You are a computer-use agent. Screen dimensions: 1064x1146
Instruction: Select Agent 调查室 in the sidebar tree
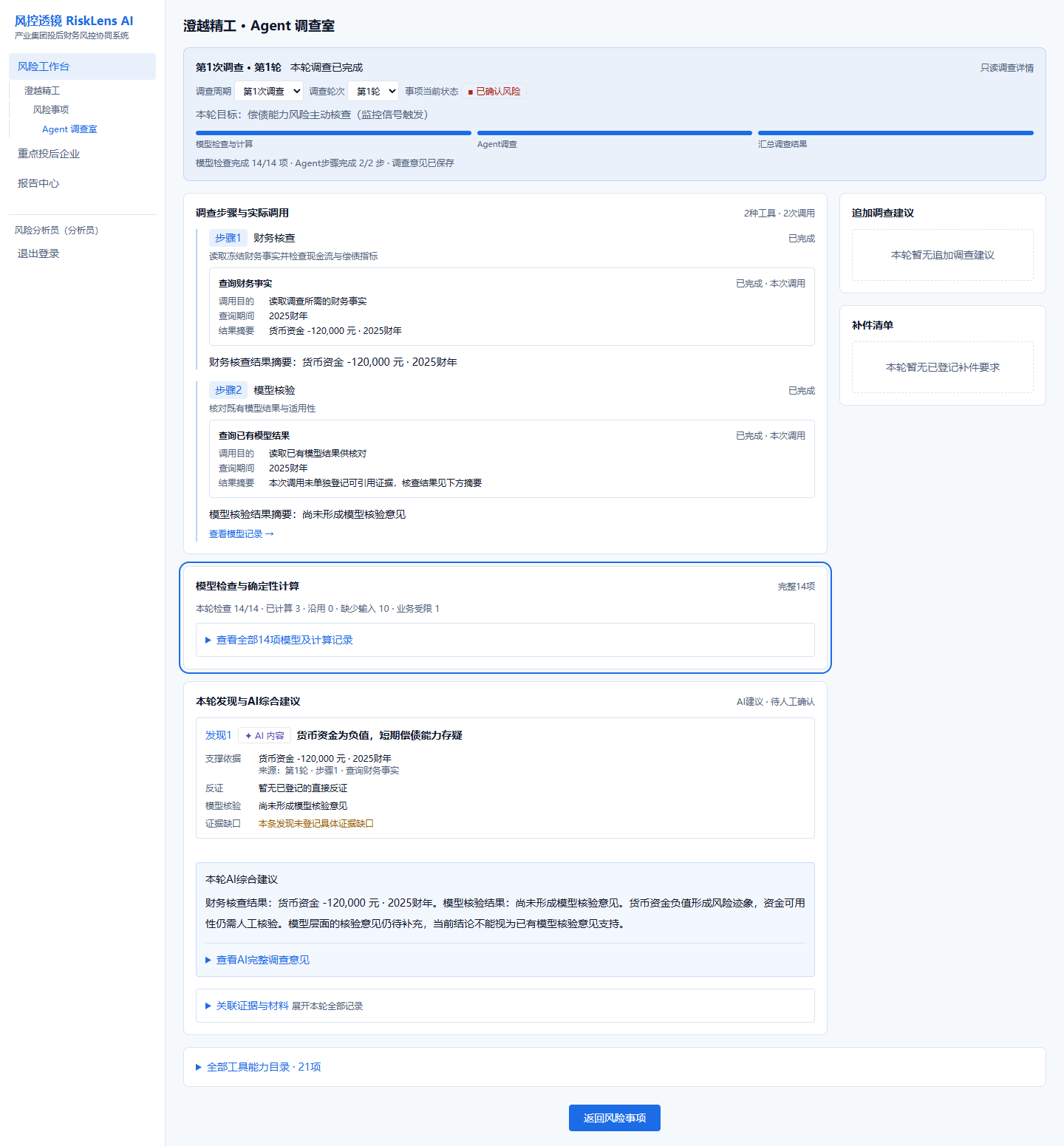pos(69,129)
